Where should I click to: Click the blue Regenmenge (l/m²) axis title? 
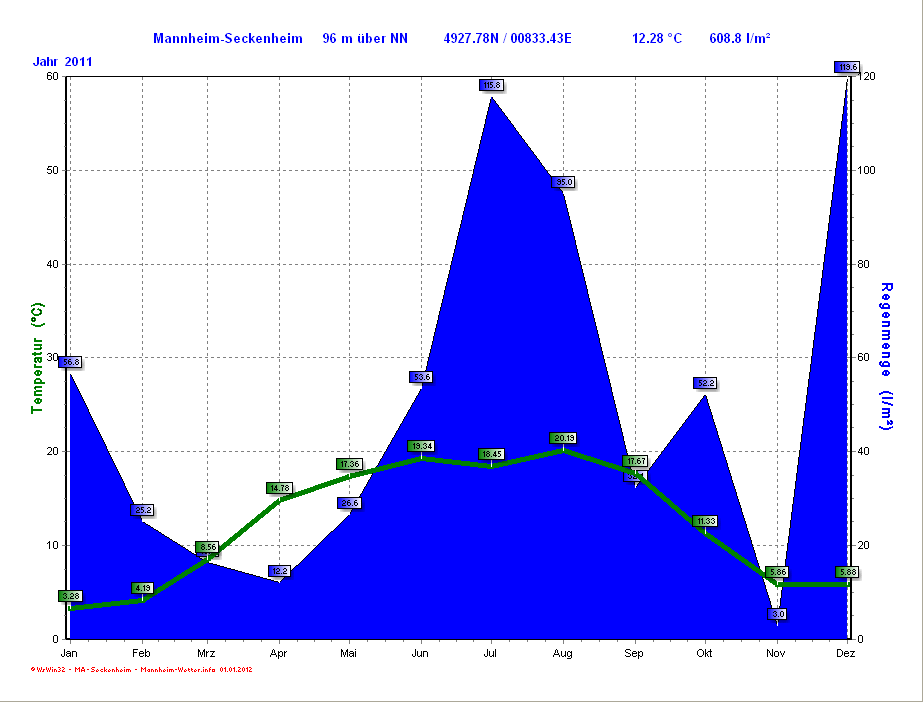[x=886, y=356]
